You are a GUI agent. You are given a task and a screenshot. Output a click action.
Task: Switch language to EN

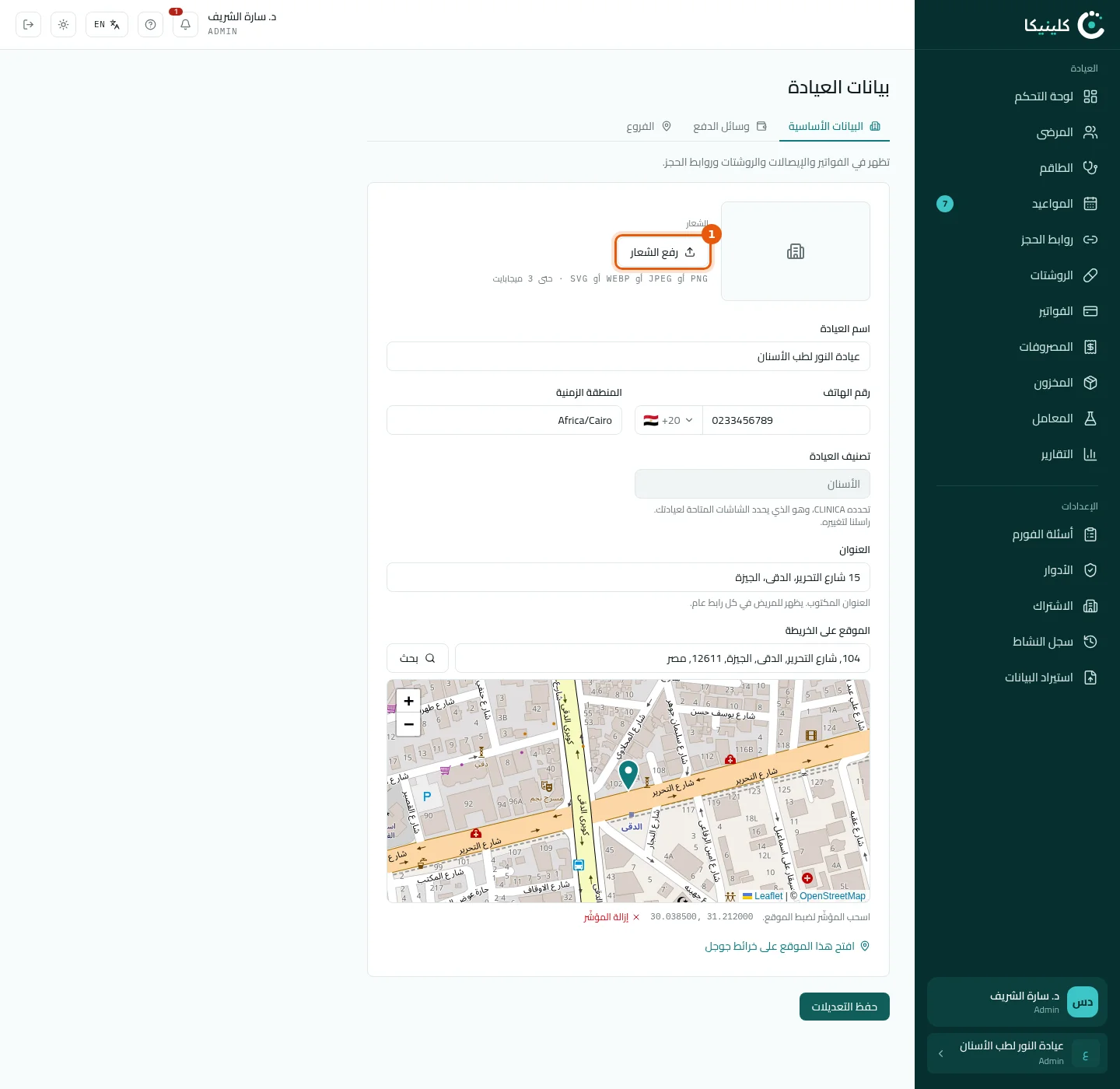(x=107, y=25)
